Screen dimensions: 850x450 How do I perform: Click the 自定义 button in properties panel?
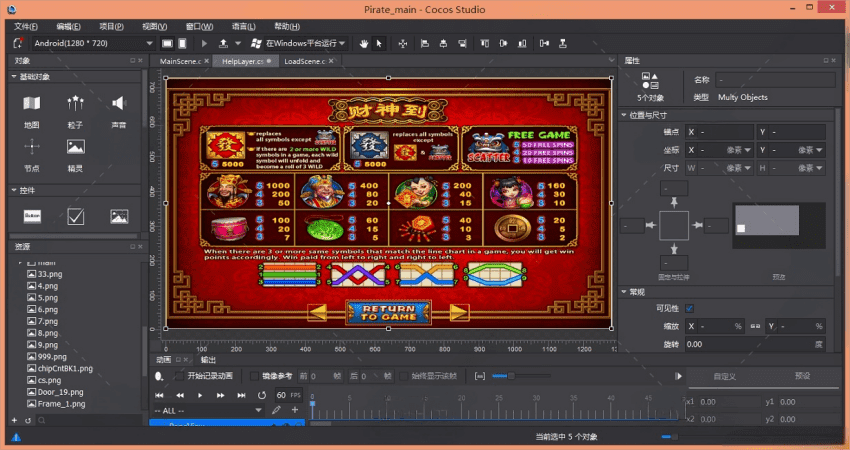coord(726,376)
